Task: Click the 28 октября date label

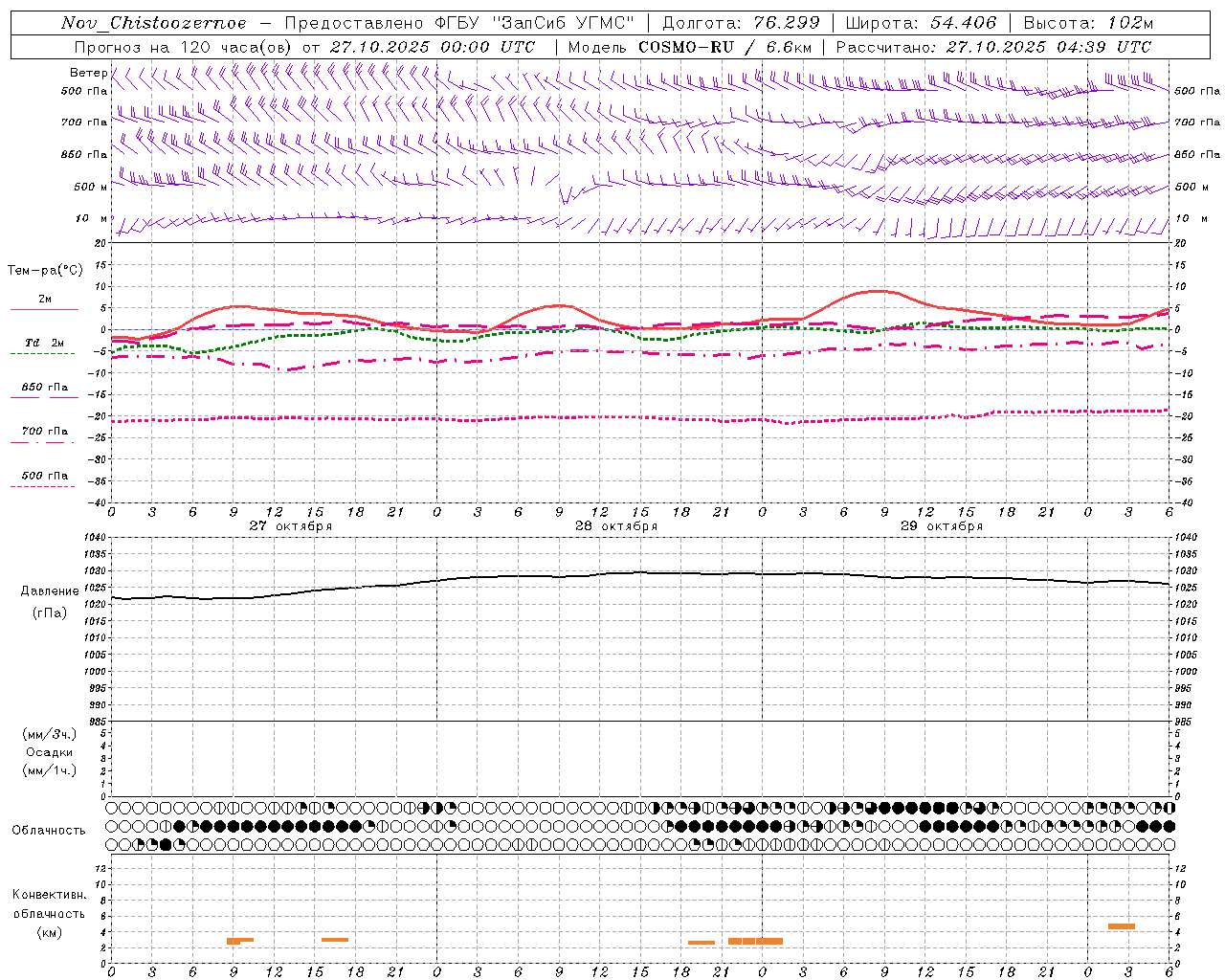Action: [x=615, y=526]
